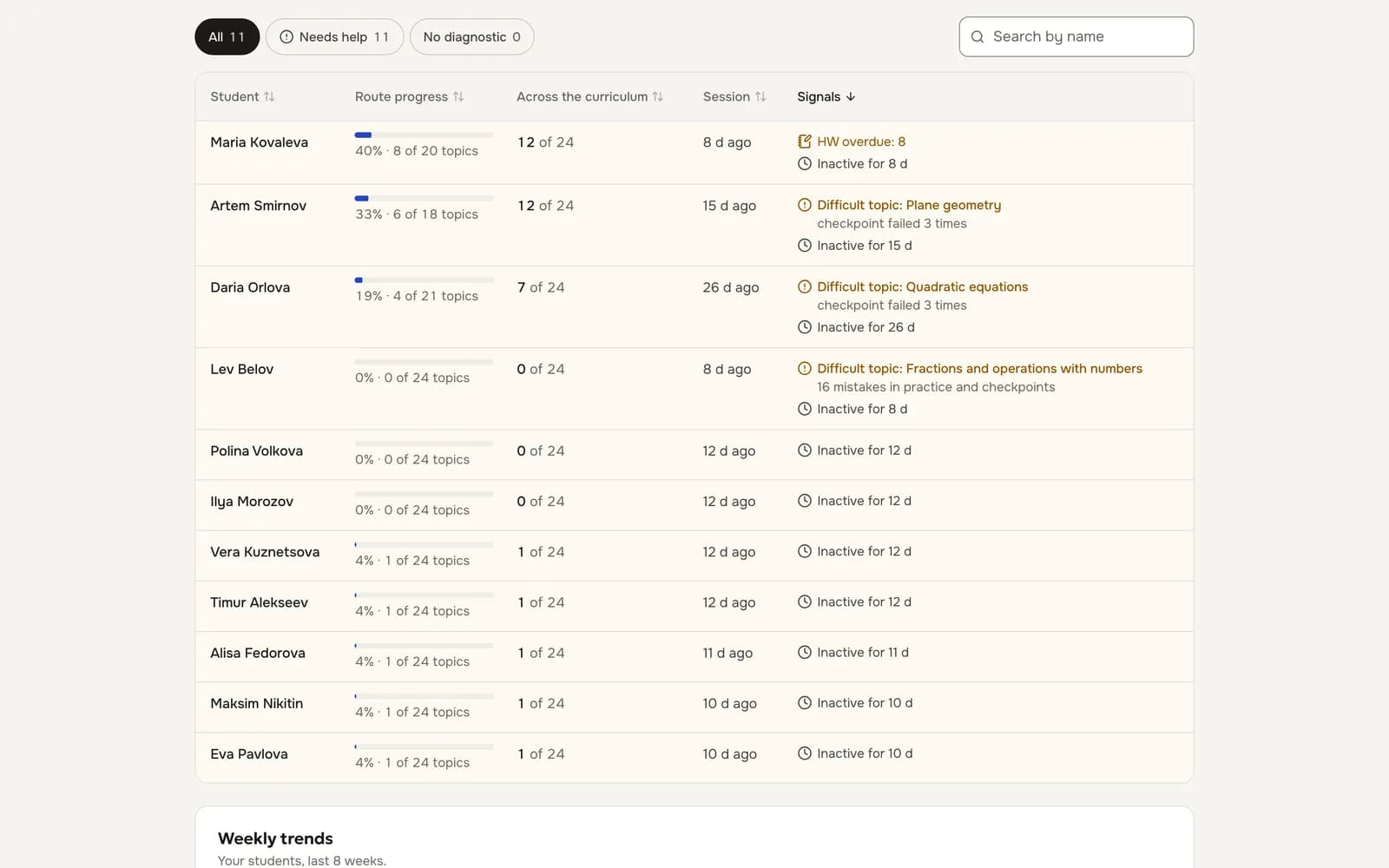Sort by Student column arrows
The width and height of the screenshot is (1389, 868).
pos(269,96)
